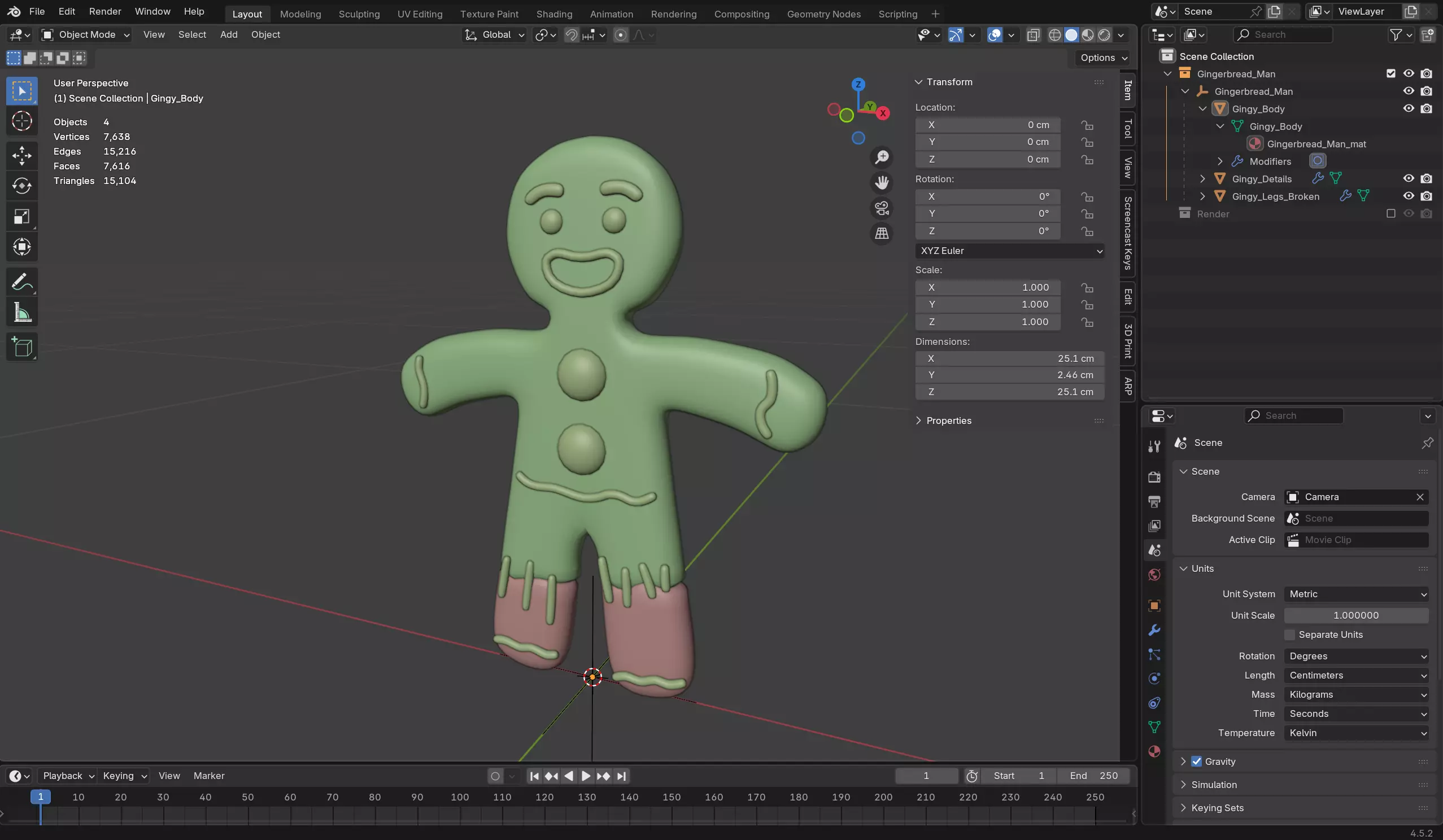Click the Unit Scale value slider
This screenshot has width=1443, height=840.
click(x=1356, y=615)
